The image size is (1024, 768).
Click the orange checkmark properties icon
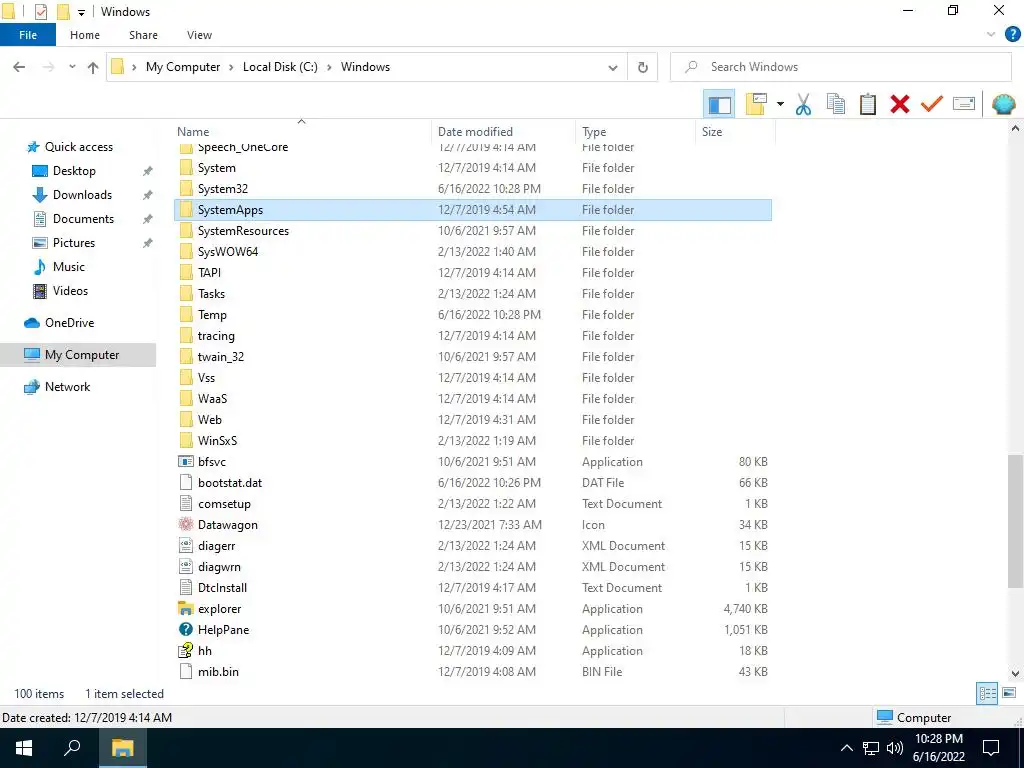[x=932, y=104]
